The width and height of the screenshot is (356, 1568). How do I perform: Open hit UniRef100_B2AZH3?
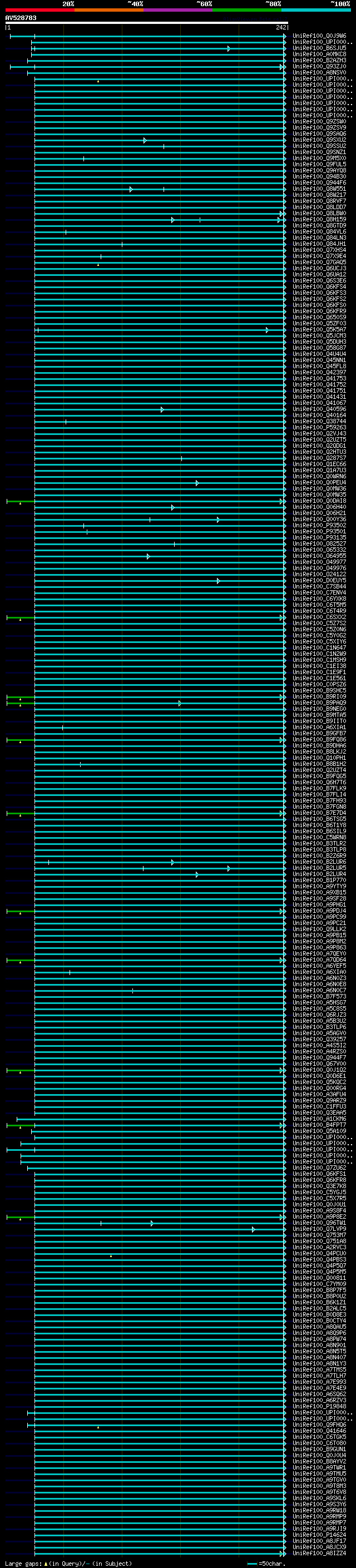tap(319, 60)
